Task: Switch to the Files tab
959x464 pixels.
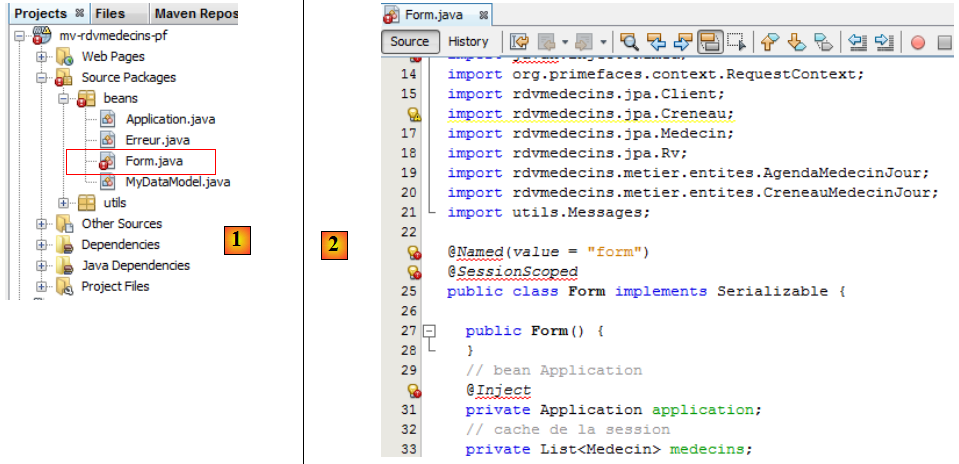Action: click(110, 14)
